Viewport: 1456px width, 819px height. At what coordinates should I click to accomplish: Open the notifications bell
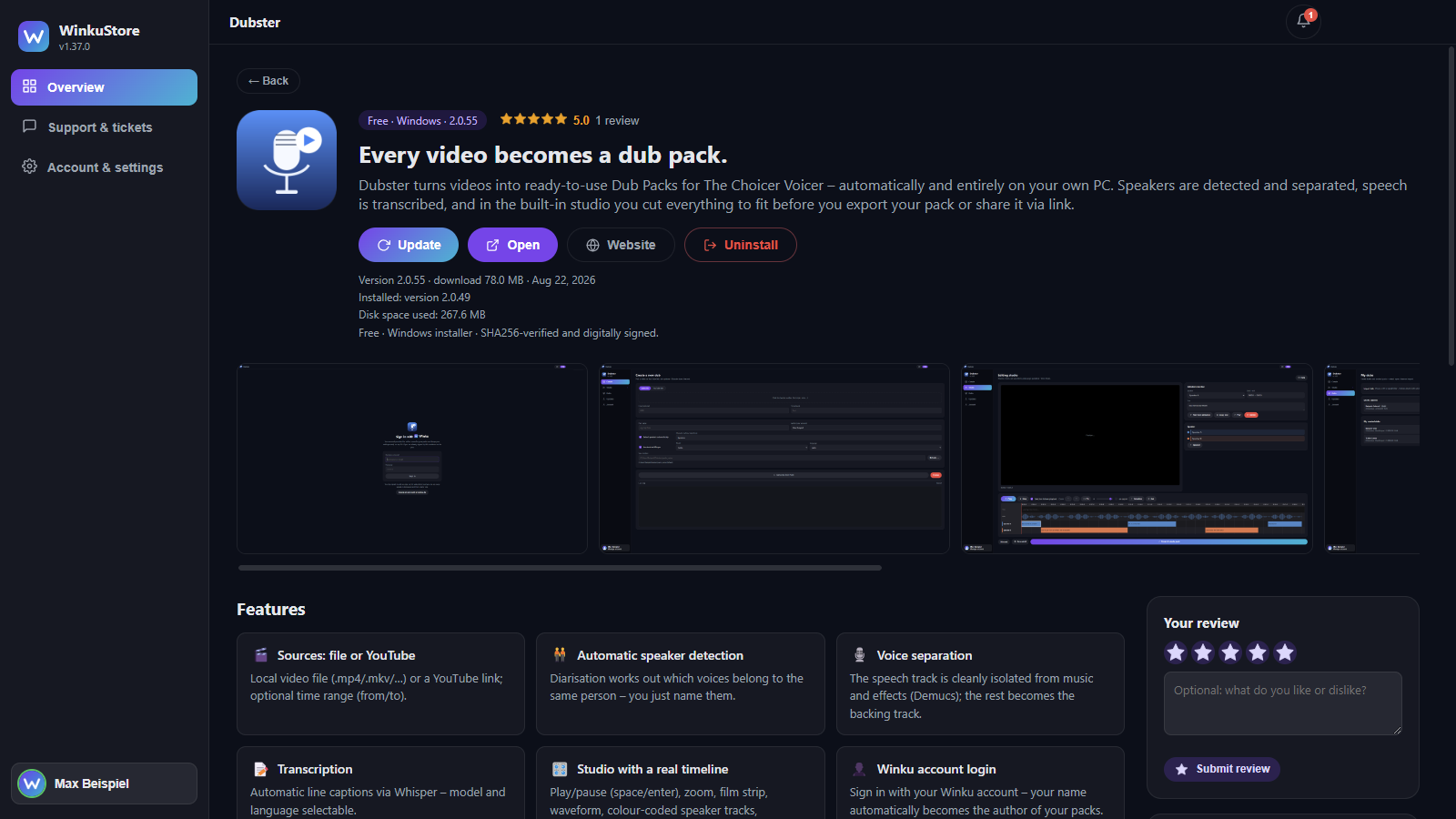[1303, 22]
